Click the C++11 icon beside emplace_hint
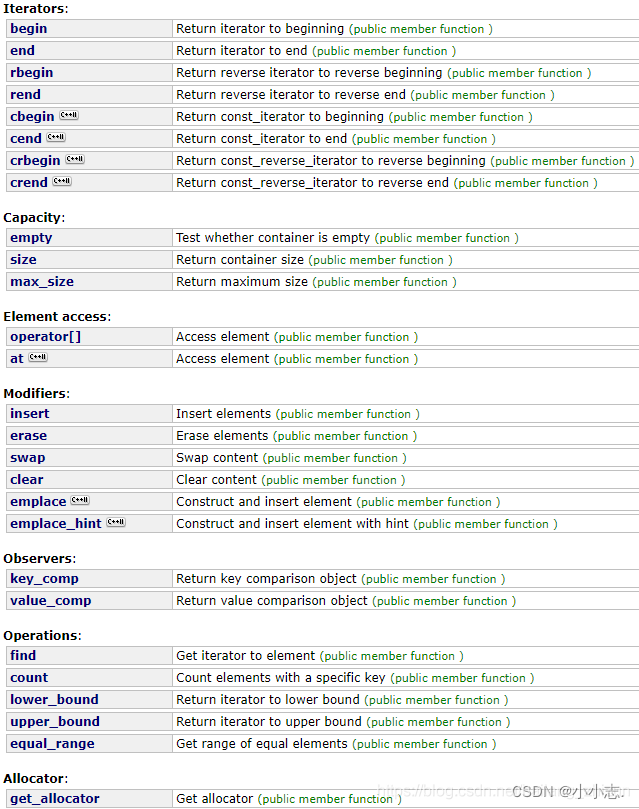This screenshot has height=809, width=639. click(x=116, y=522)
